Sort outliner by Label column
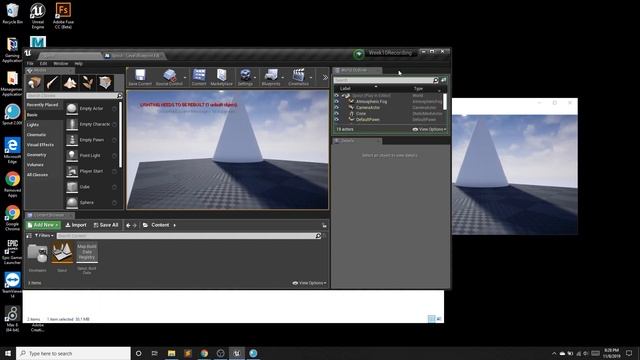 (345, 89)
